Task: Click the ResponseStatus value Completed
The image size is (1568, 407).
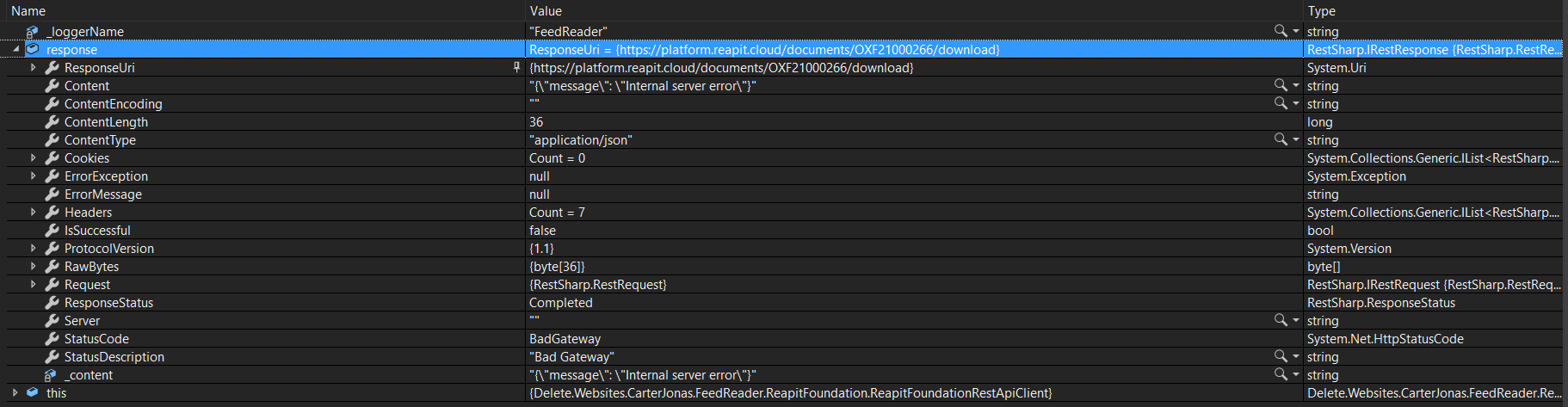Action: click(x=560, y=302)
